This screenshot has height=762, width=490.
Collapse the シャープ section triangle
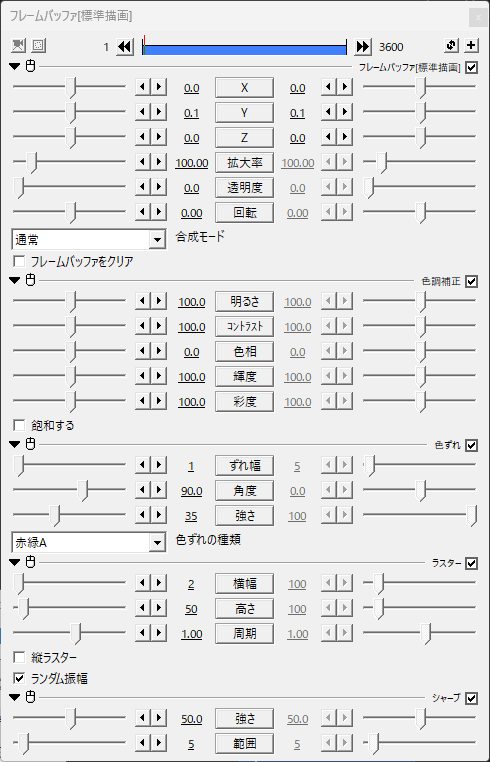point(15,698)
